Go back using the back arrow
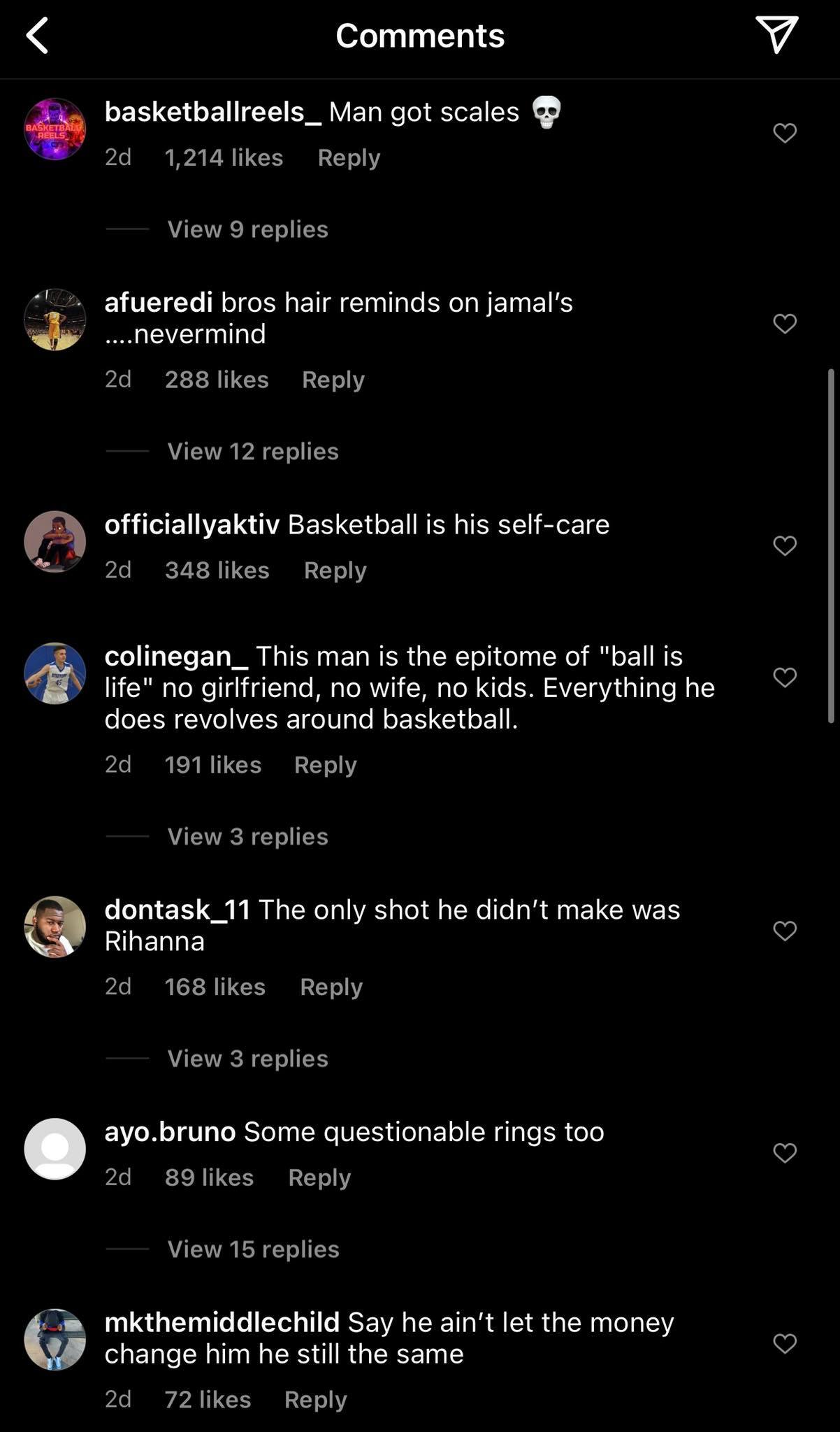Viewport: 840px width, 1432px height. 38,36
